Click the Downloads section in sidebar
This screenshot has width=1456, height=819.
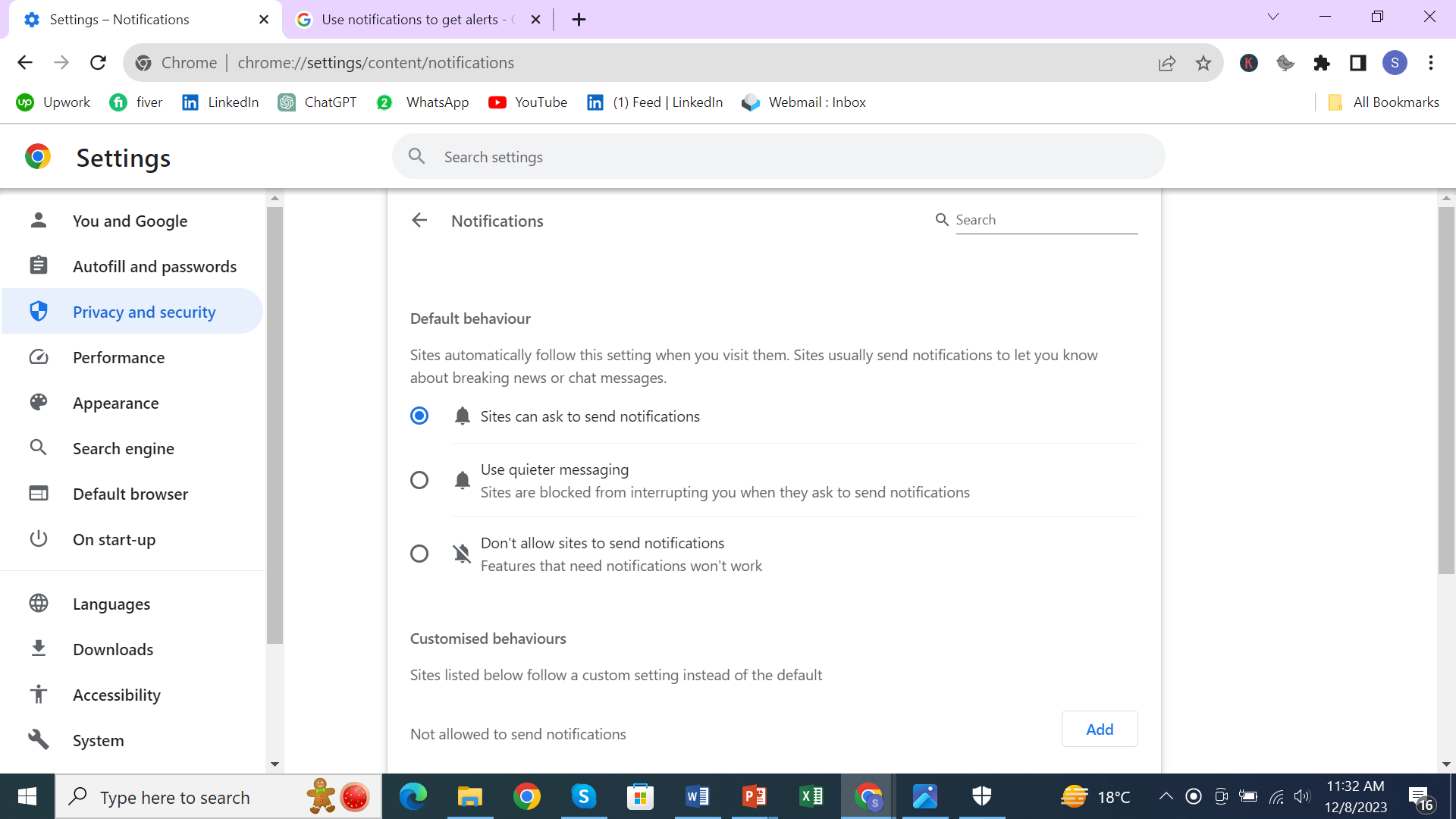click(x=113, y=649)
